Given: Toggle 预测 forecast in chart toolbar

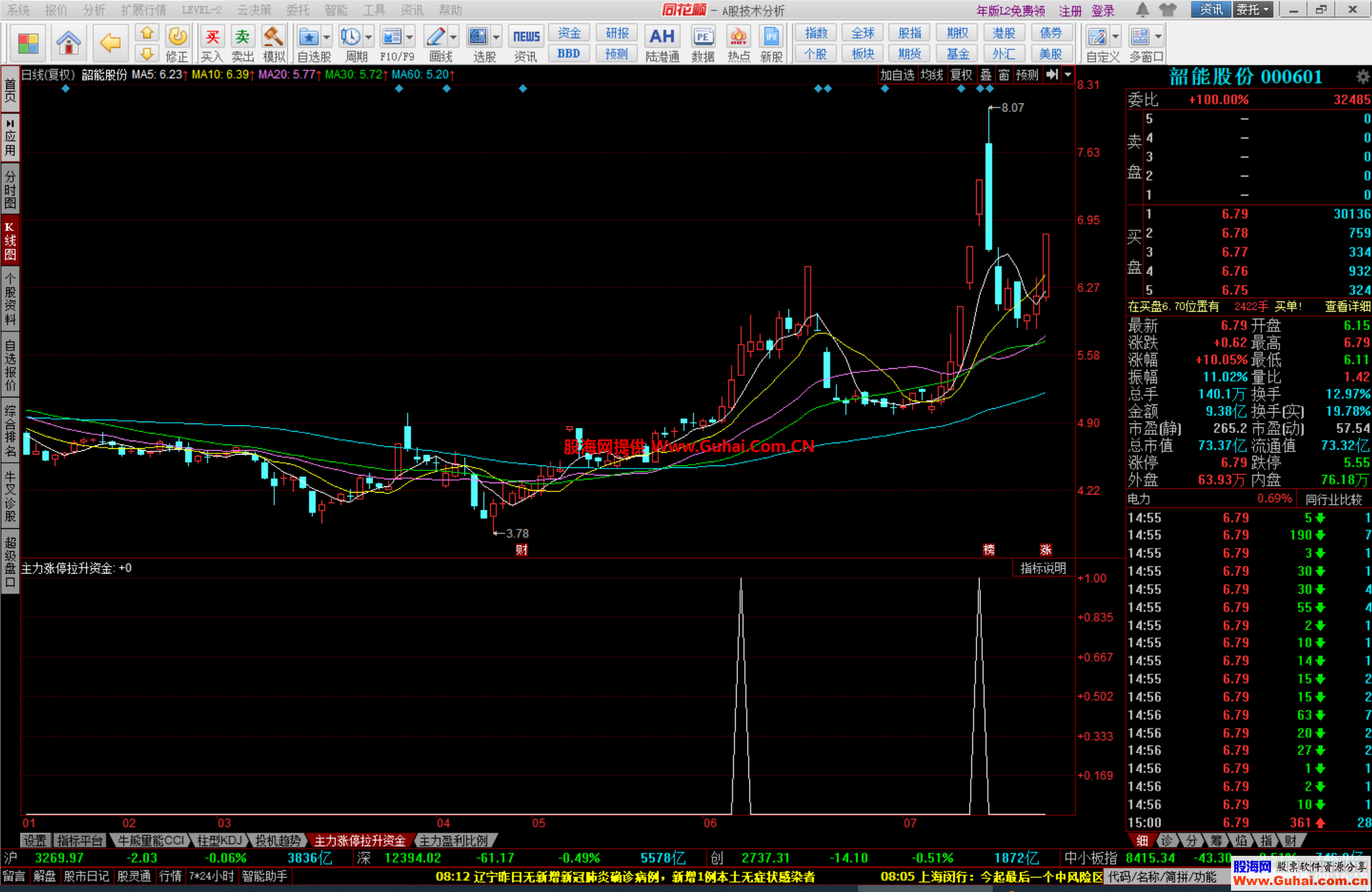Looking at the screenshot, I should click(1027, 75).
